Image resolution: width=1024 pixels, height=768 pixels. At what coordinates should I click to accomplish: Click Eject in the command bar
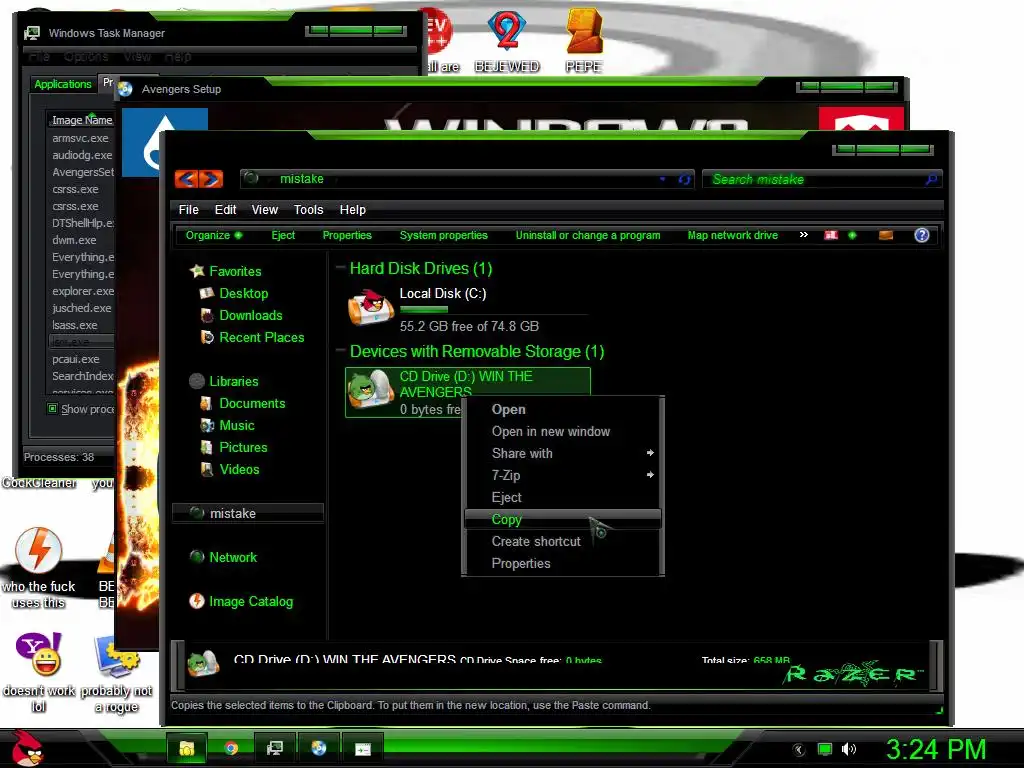point(283,235)
